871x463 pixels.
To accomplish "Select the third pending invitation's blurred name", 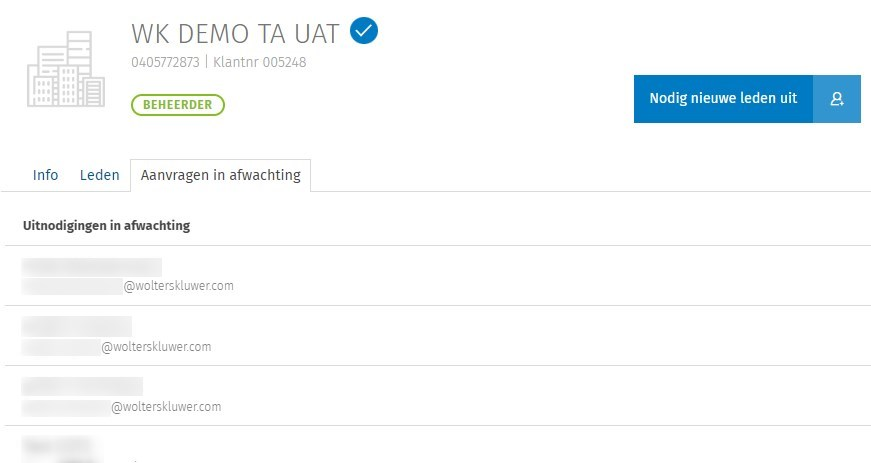I will 82,386.
